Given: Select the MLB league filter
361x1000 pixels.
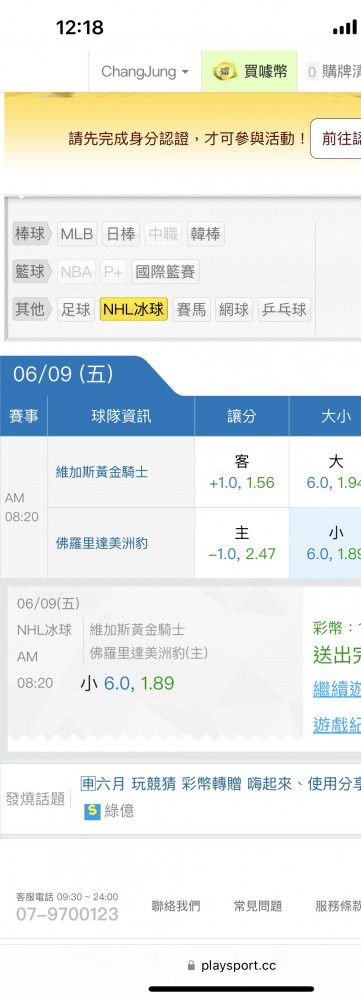Looking at the screenshot, I should point(77,234).
